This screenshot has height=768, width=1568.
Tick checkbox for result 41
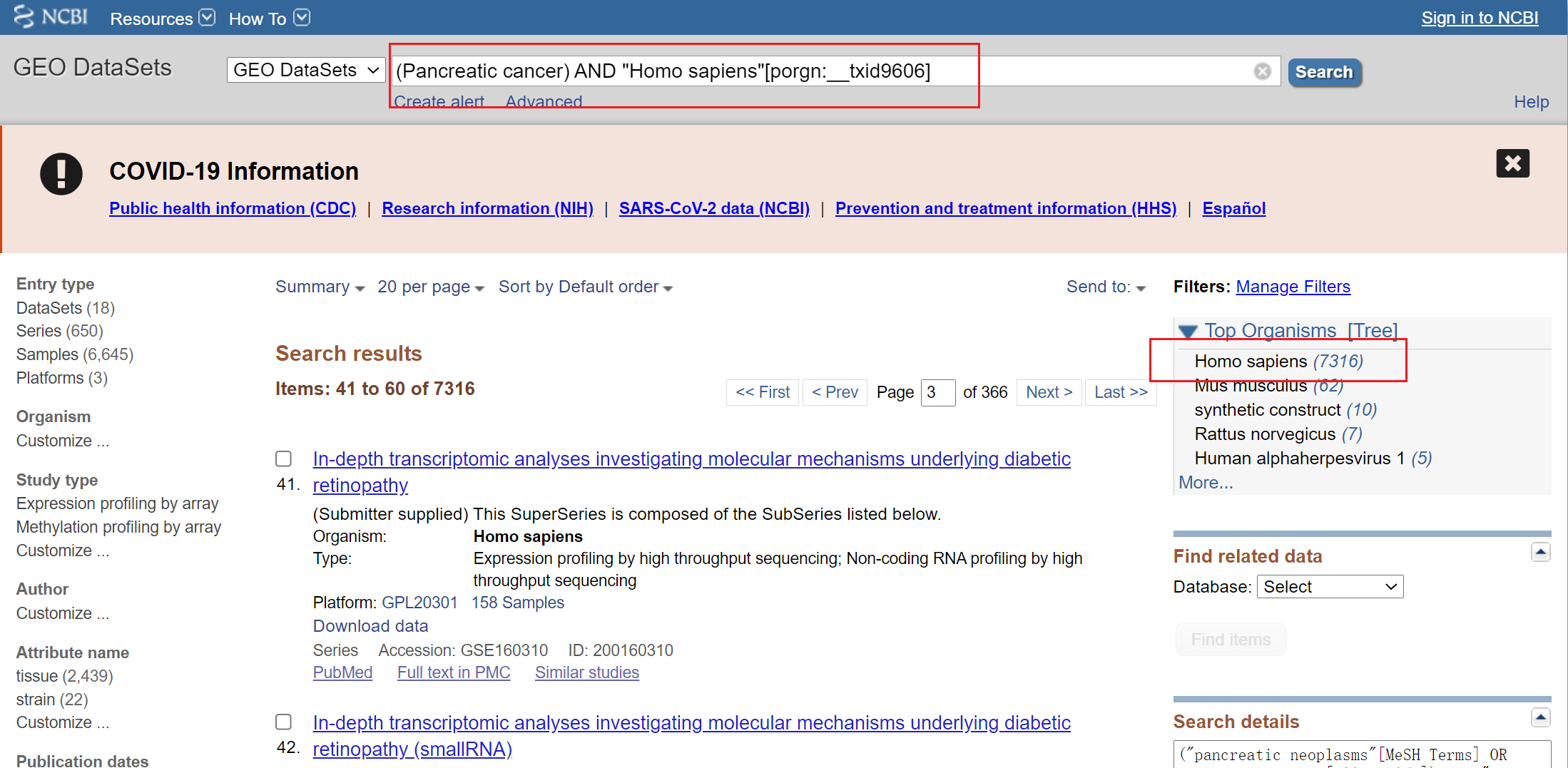pyautogui.click(x=284, y=459)
